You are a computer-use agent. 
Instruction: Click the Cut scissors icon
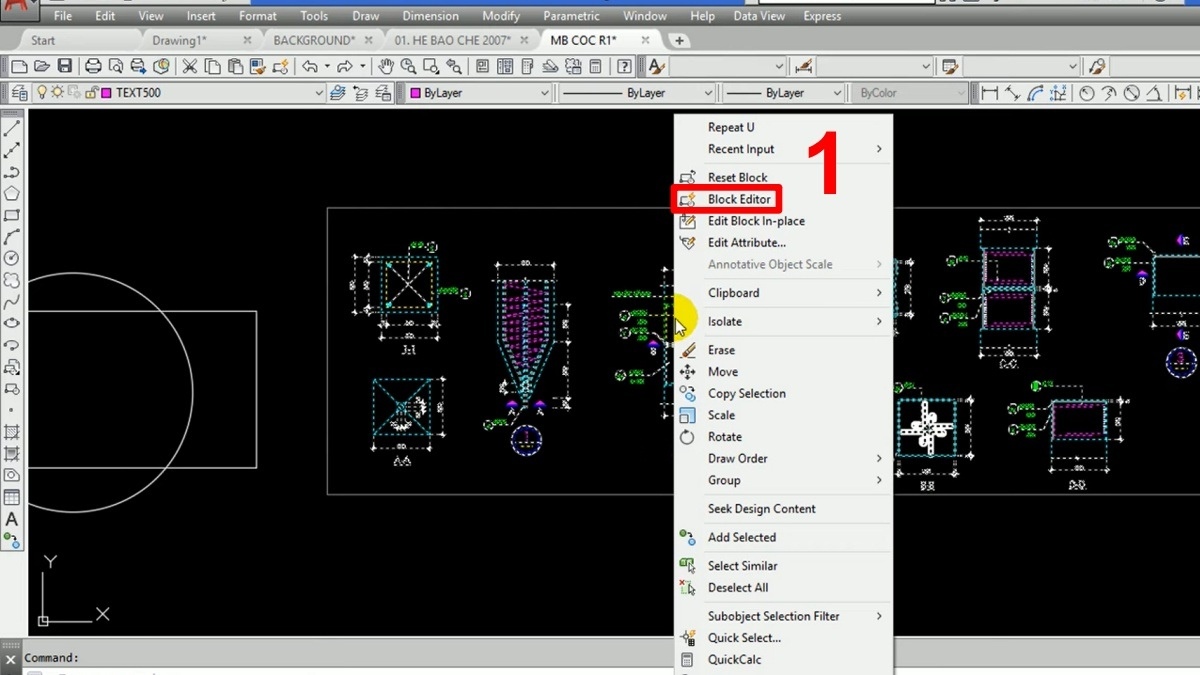click(x=190, y=67)
